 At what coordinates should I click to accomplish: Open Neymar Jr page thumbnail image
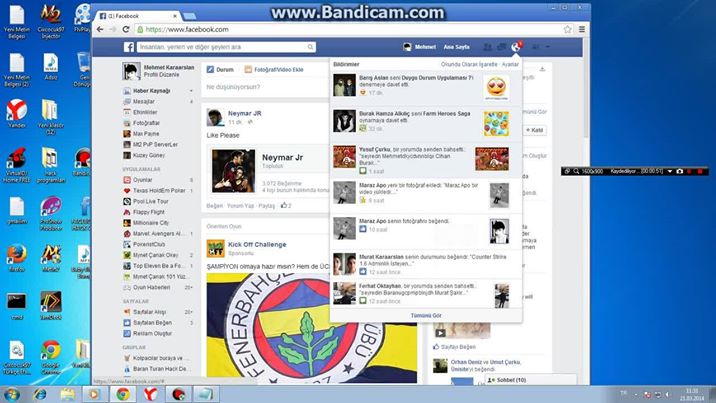point(233,171)
